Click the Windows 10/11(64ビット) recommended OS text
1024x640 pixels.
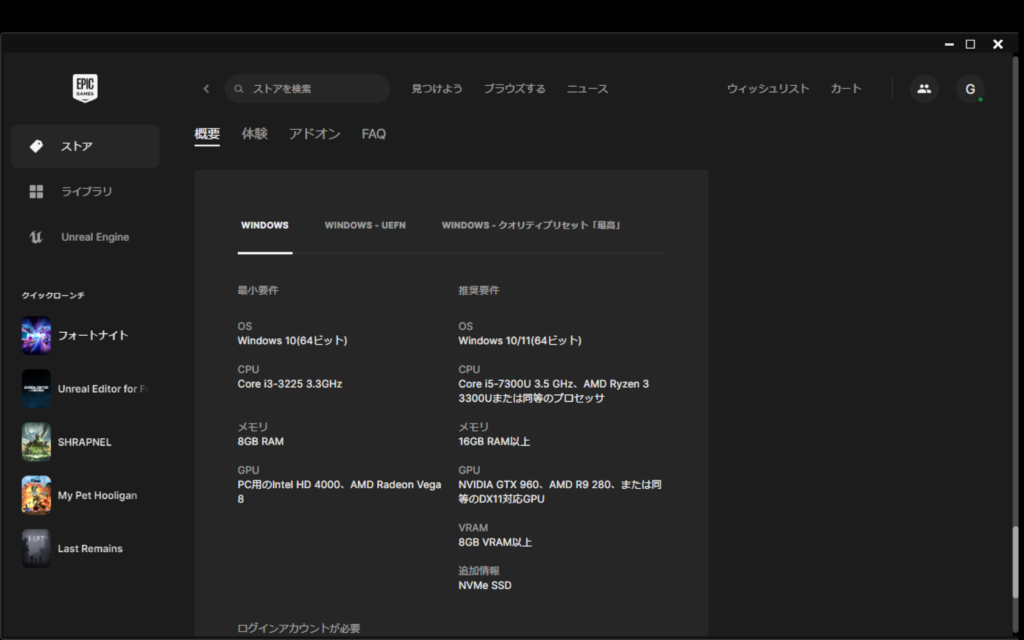pyautogui.click(x=520, y=341)
